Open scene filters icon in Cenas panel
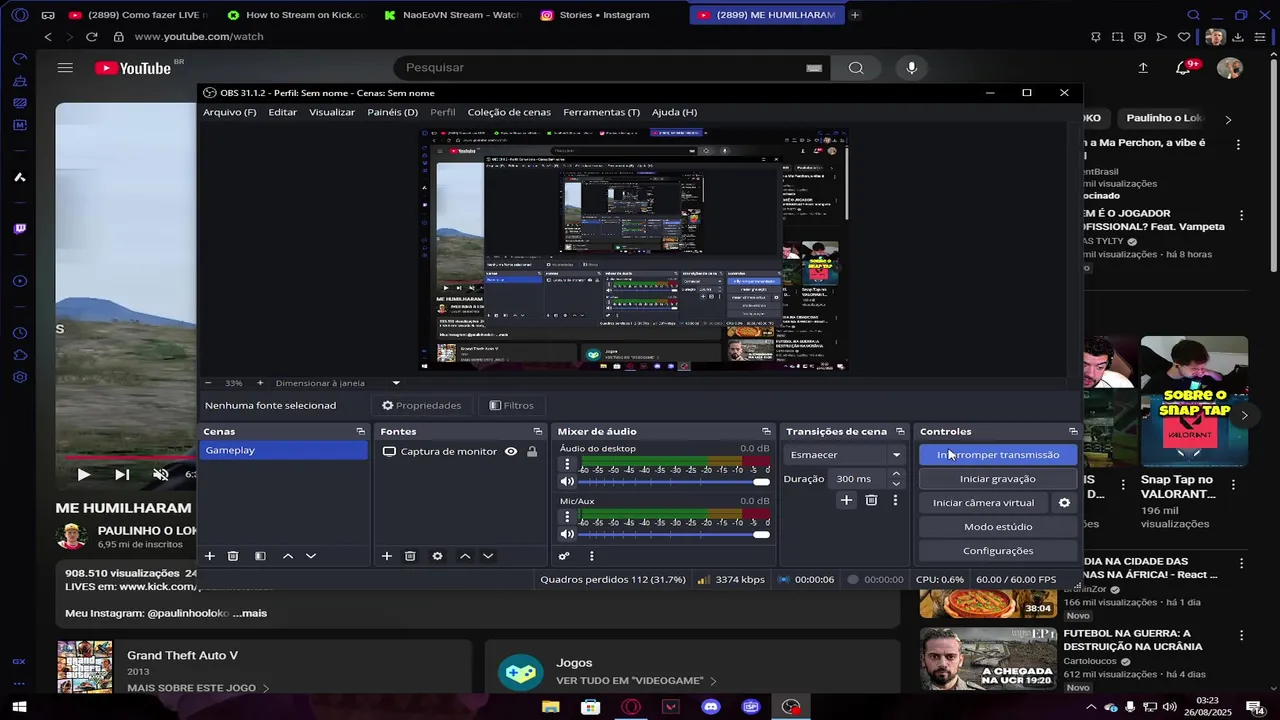This screenshot has height=720, width=1280. (x=260, y=556)
